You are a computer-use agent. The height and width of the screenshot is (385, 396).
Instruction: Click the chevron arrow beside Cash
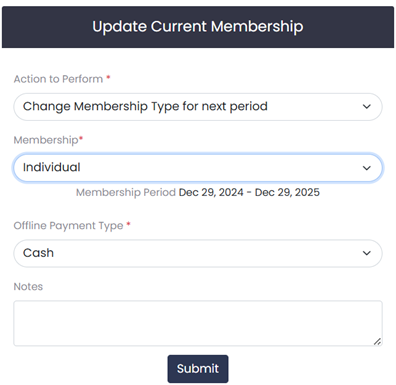pos(367,253)
